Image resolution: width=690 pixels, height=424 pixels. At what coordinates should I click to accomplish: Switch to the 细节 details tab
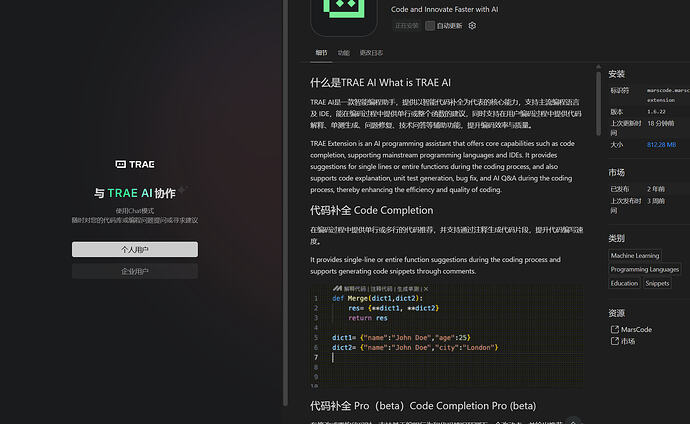[321, 53]
